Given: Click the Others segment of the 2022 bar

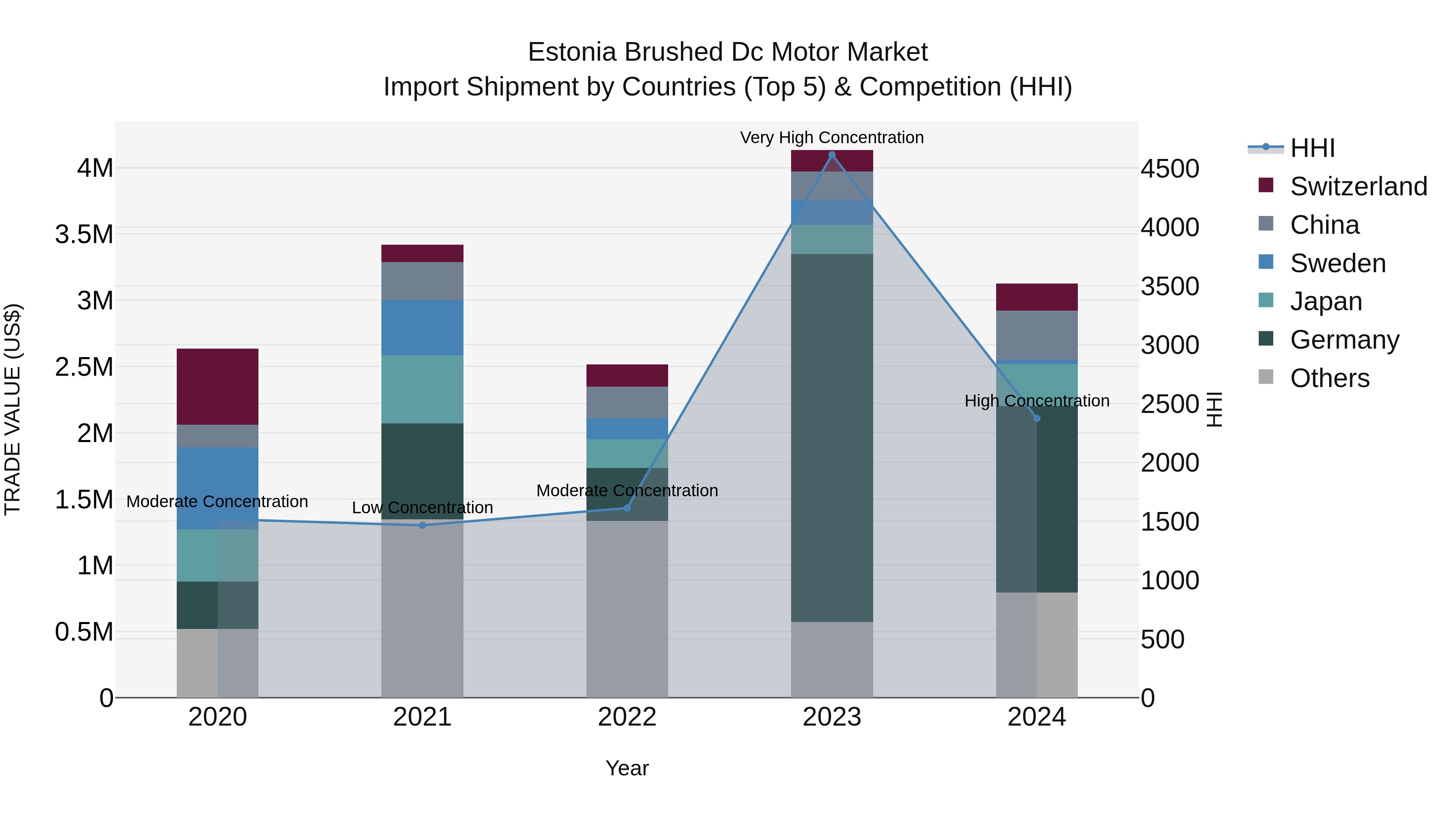Looking at the screenshot, I should point(627,609).
